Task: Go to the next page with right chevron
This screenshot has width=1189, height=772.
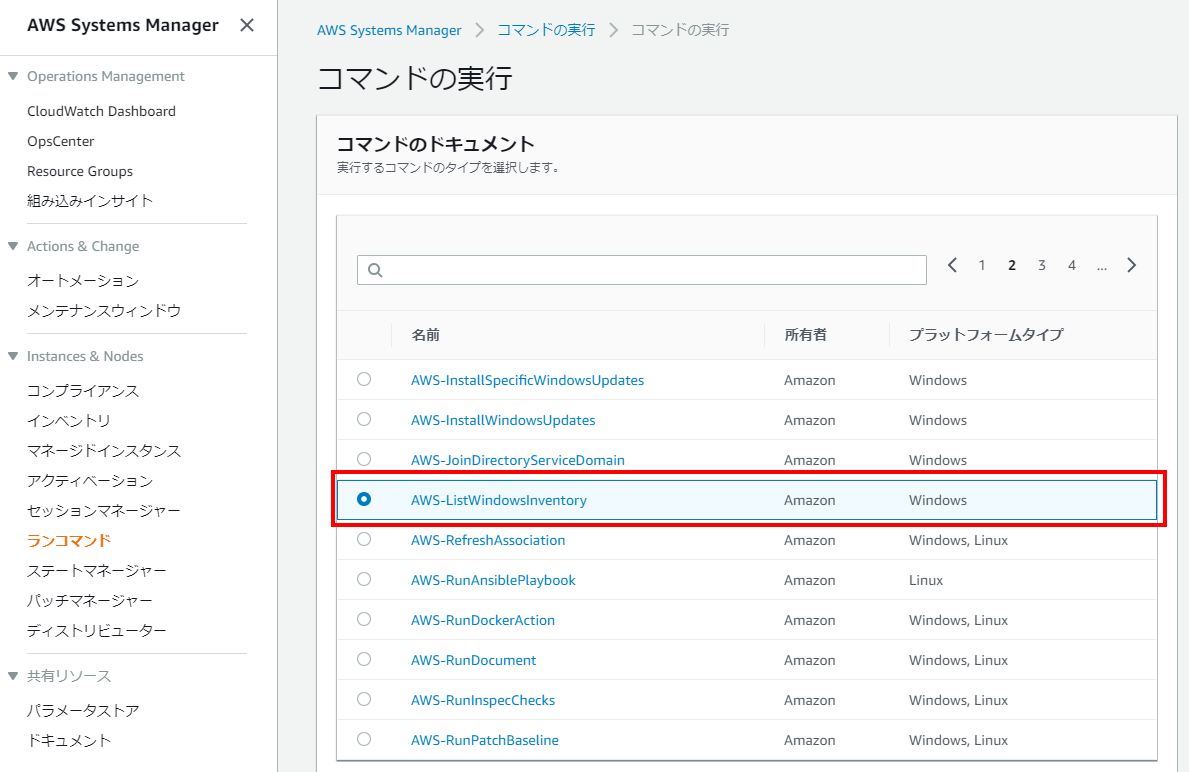Action: (x=1131, y=264)
